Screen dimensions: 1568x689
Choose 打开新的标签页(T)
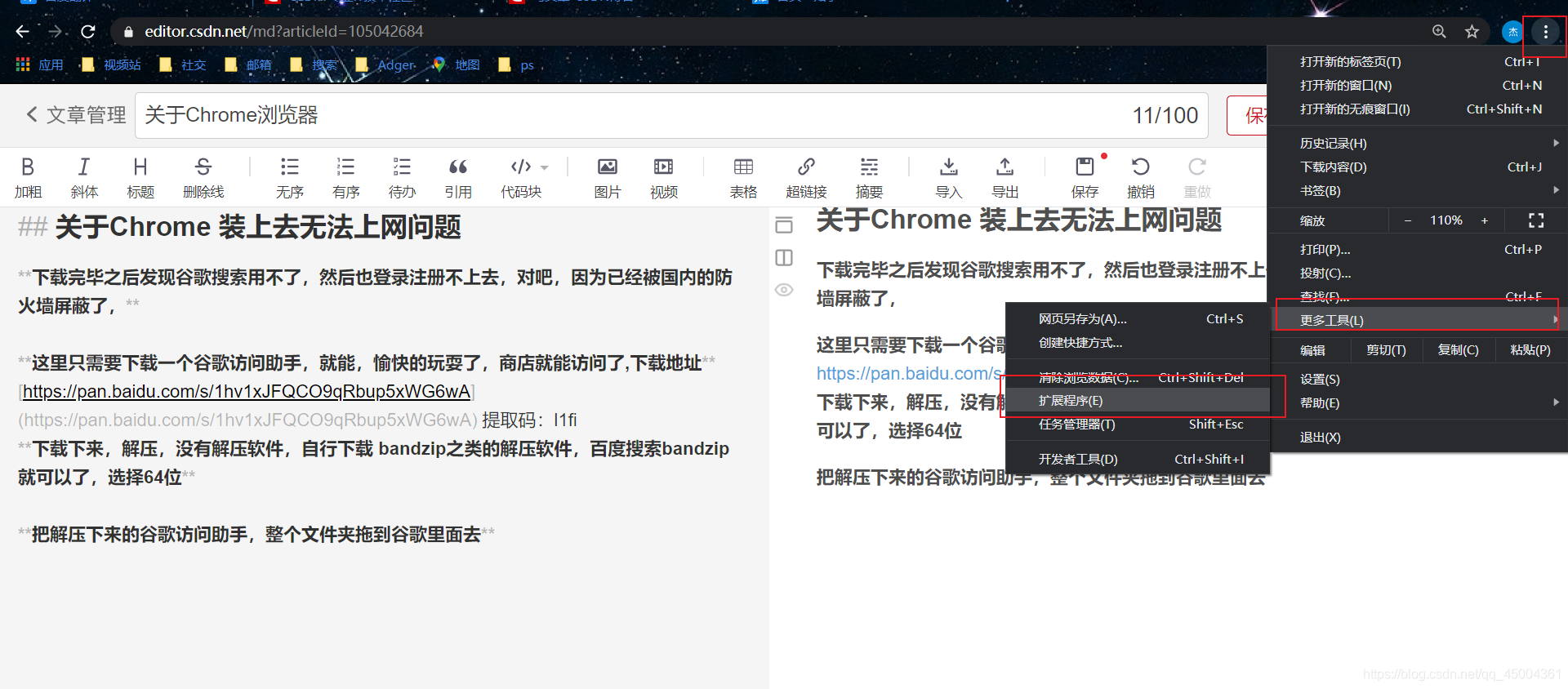coord(1418,61)
